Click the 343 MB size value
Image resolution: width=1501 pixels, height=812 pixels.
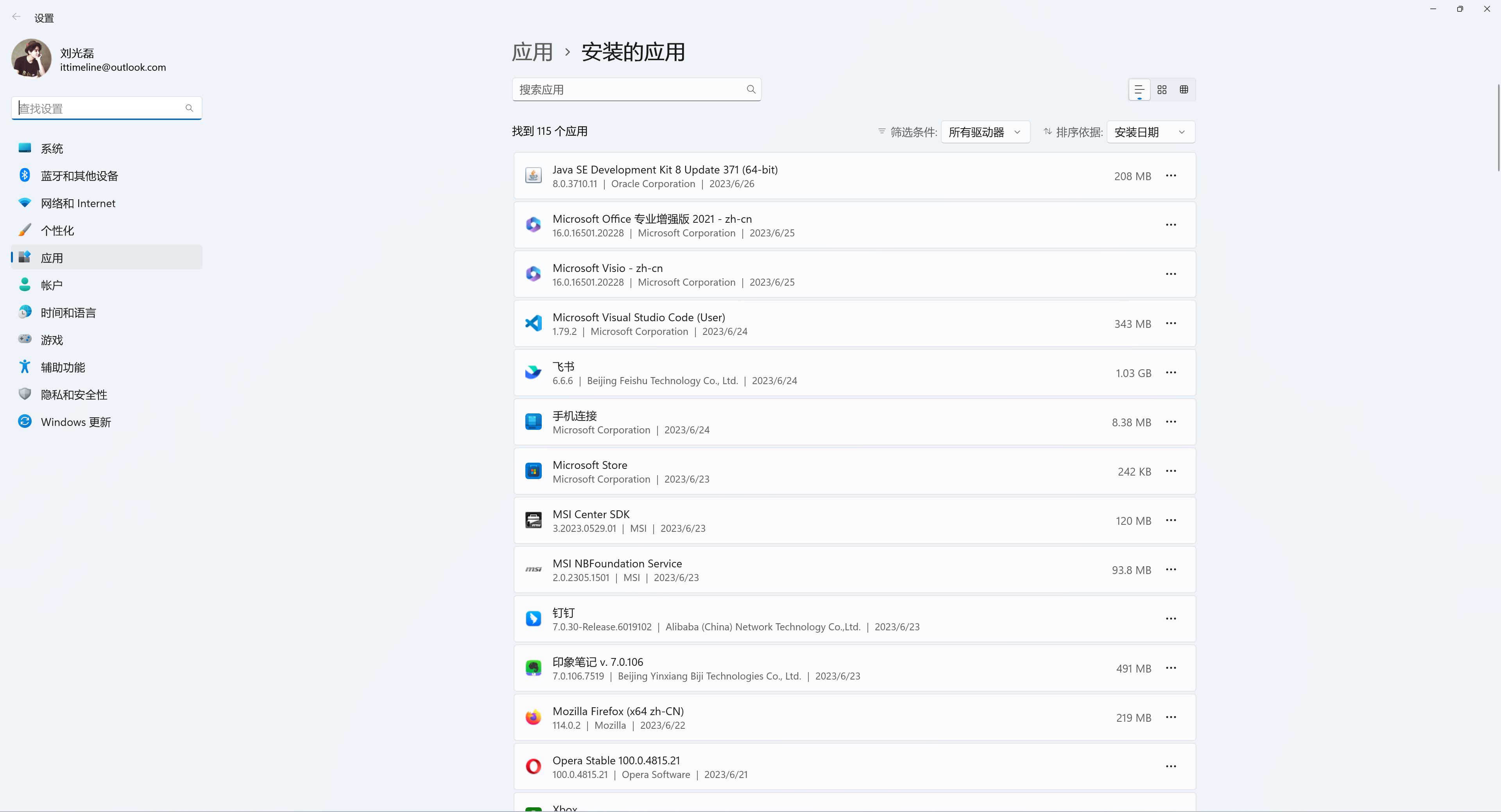click(1133, 324)
